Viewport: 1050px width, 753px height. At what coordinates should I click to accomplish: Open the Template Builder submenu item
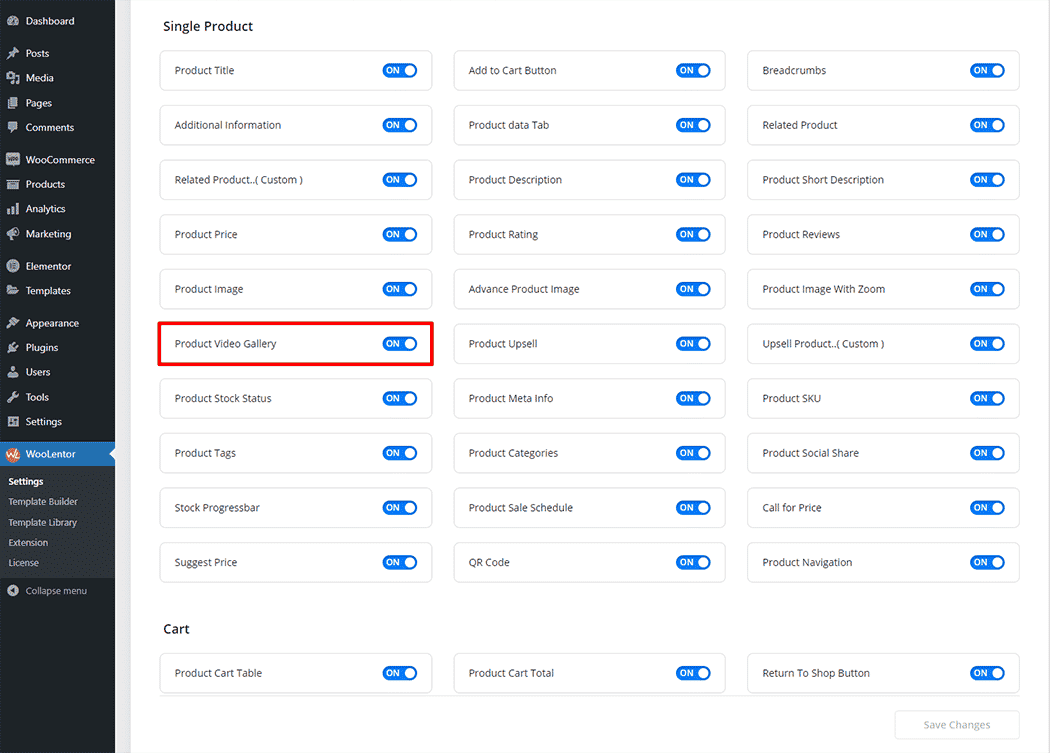coord(43,502)
